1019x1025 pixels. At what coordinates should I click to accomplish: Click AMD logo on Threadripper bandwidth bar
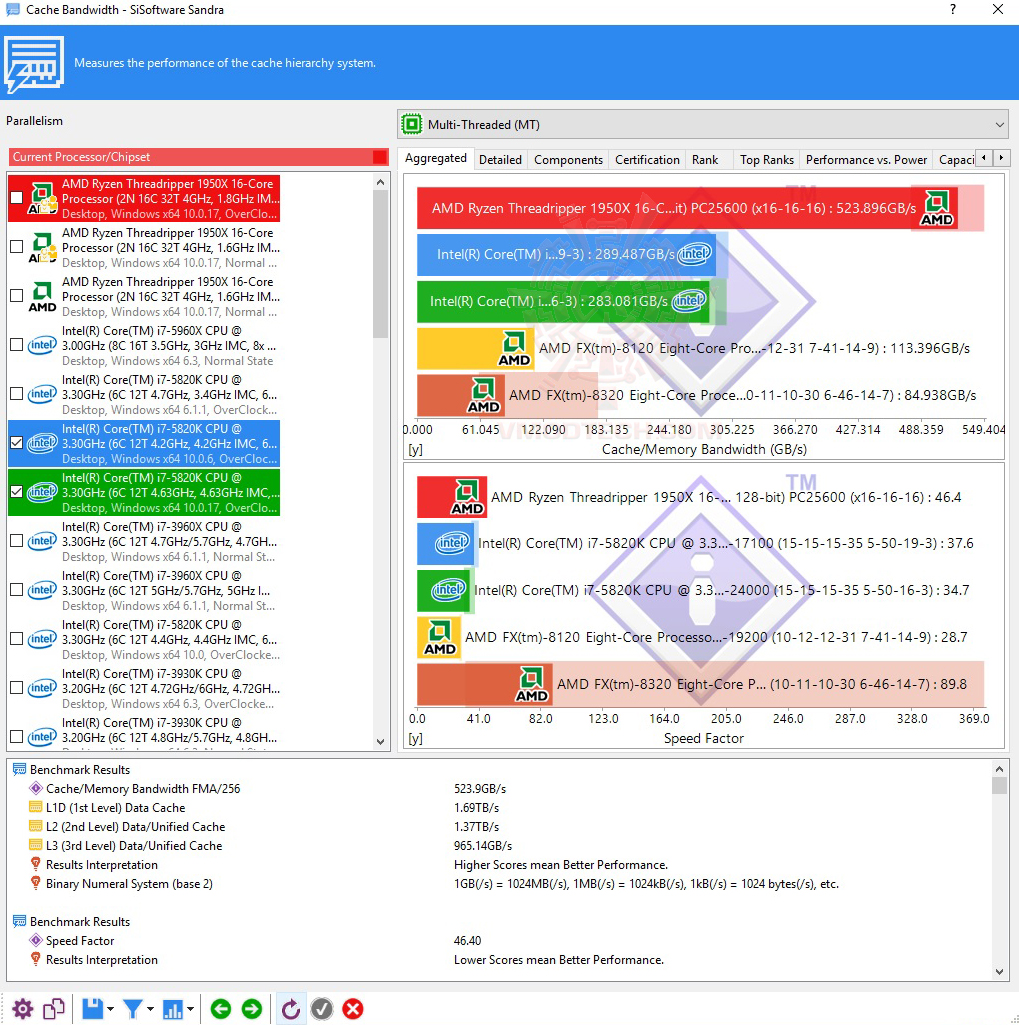pos(937,208)
